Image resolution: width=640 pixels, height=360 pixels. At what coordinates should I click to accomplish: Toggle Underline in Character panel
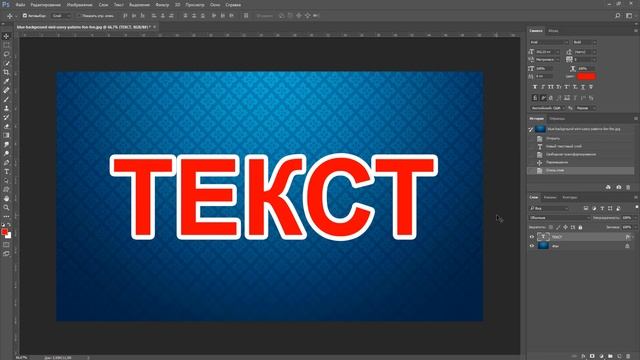pyautogui.click(x=582, y=87)
